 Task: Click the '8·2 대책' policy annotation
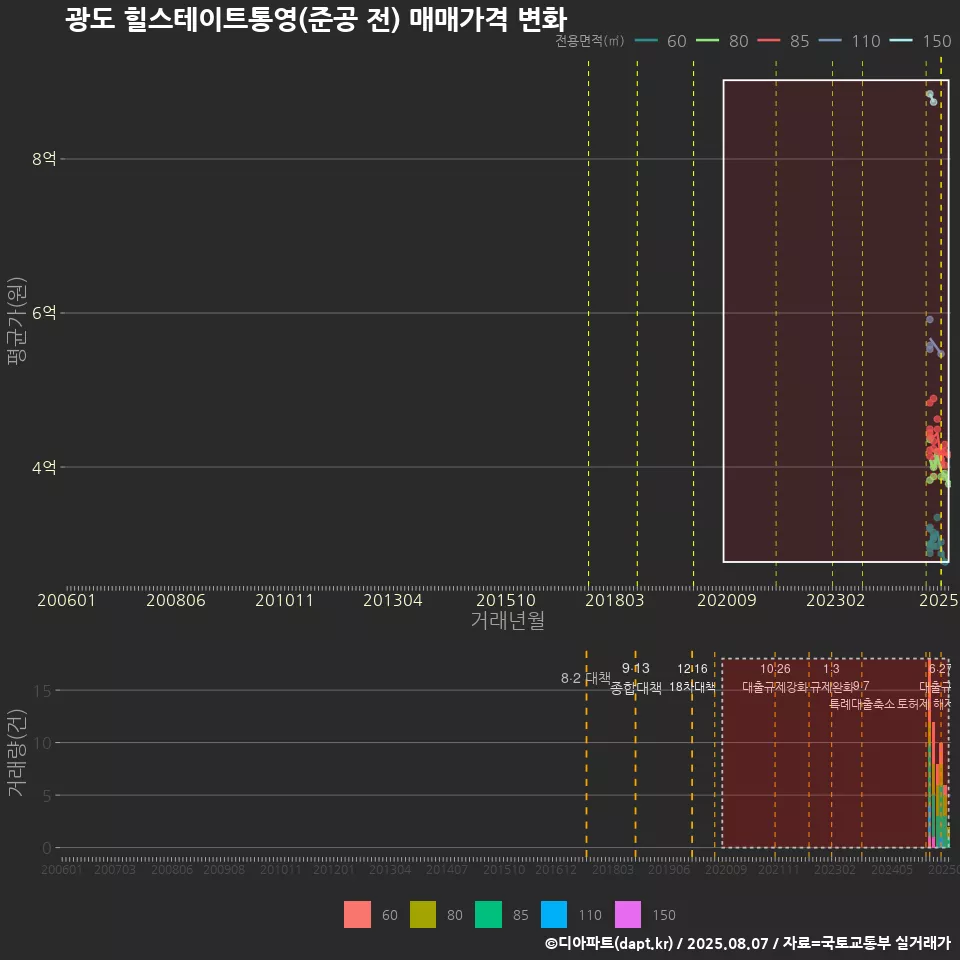(586, 678)
